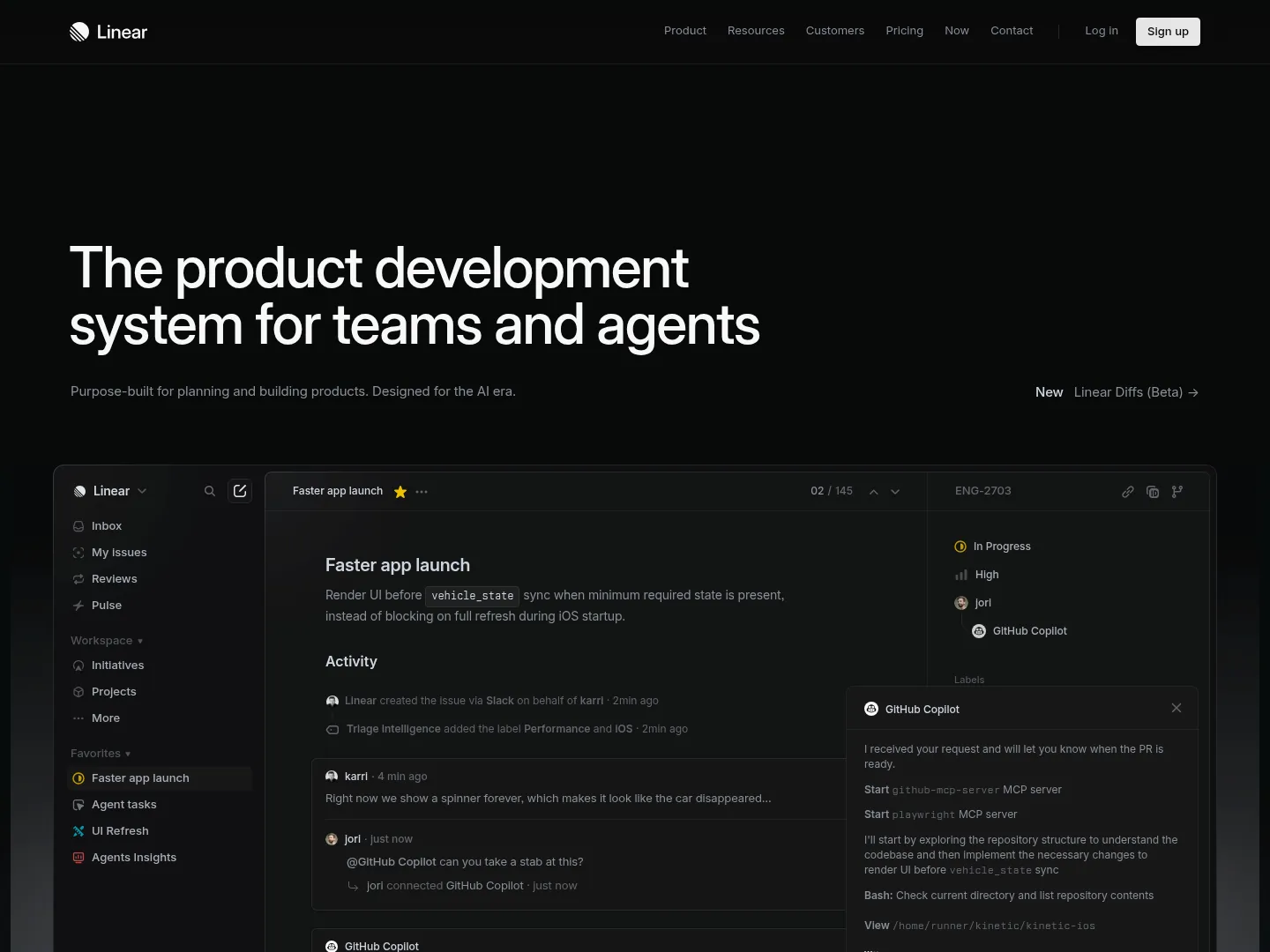This screenshot has height=952, width=1270.
Task: Go to the Pricing page
Action: tap(905, 31)
